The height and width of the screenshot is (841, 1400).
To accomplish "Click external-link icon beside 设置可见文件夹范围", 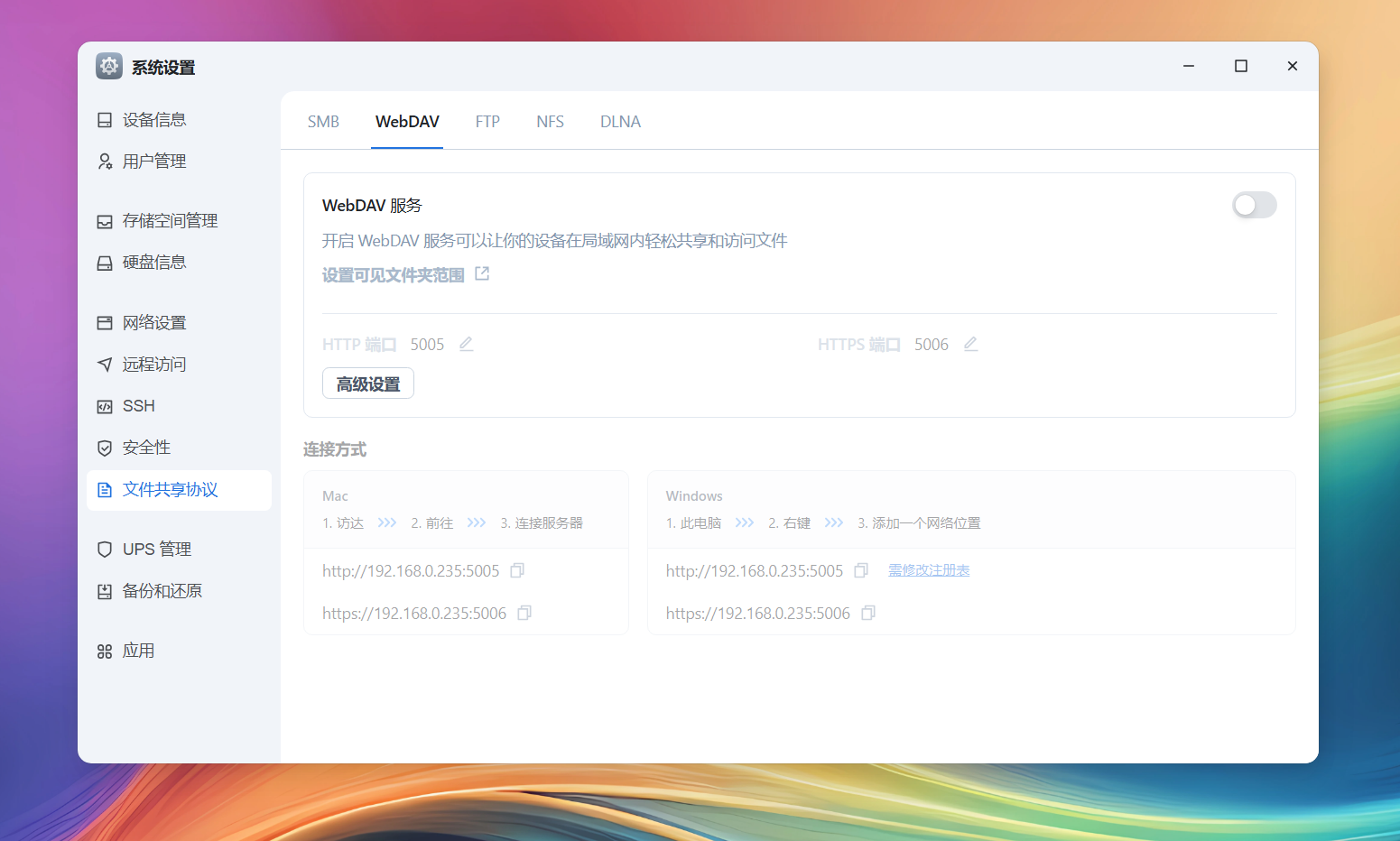I will (482, 273).
